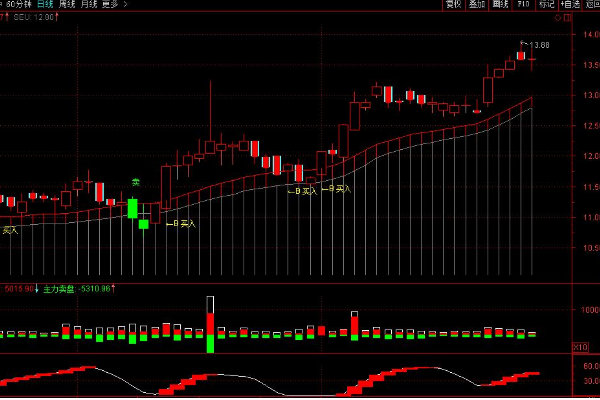Click the X10 scale multiplier label
The image size is (600, 400).
pyautogui.click(x=578, y=347)
